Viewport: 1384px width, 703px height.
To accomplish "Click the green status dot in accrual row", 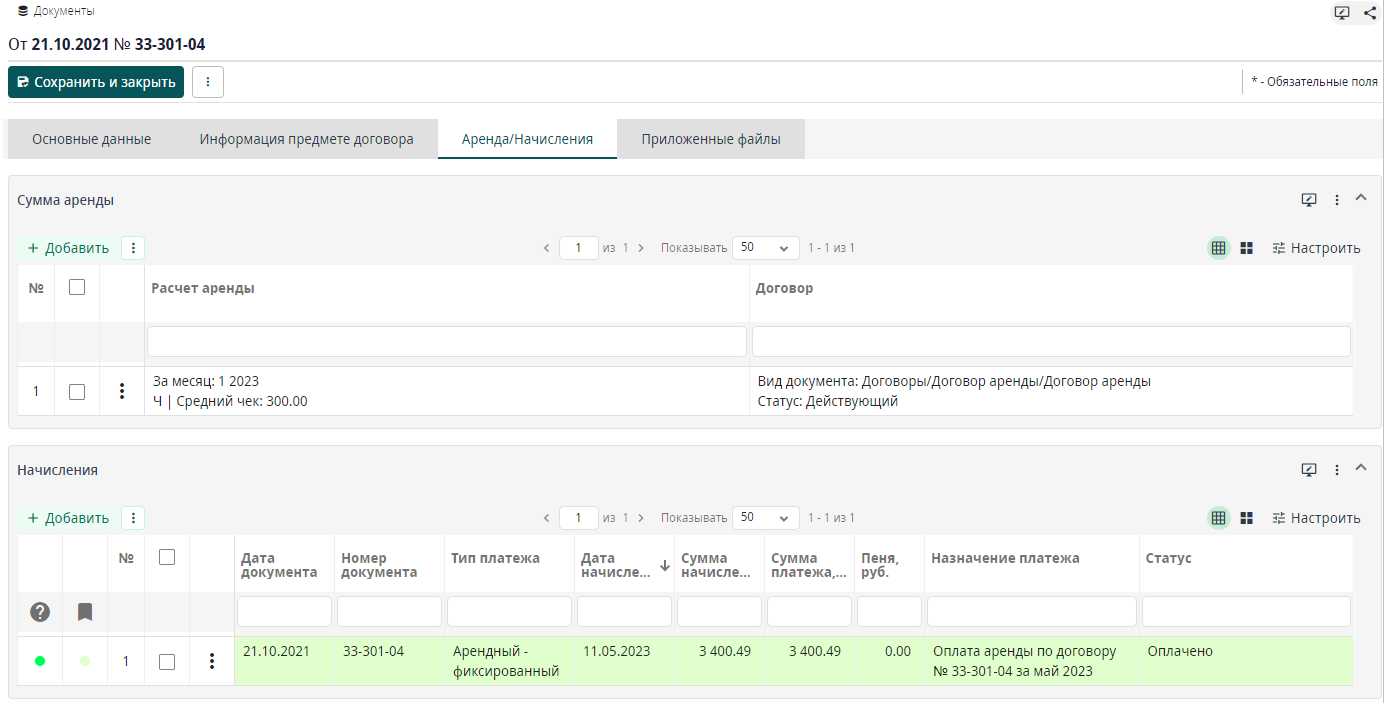I will tap(40, 661).
